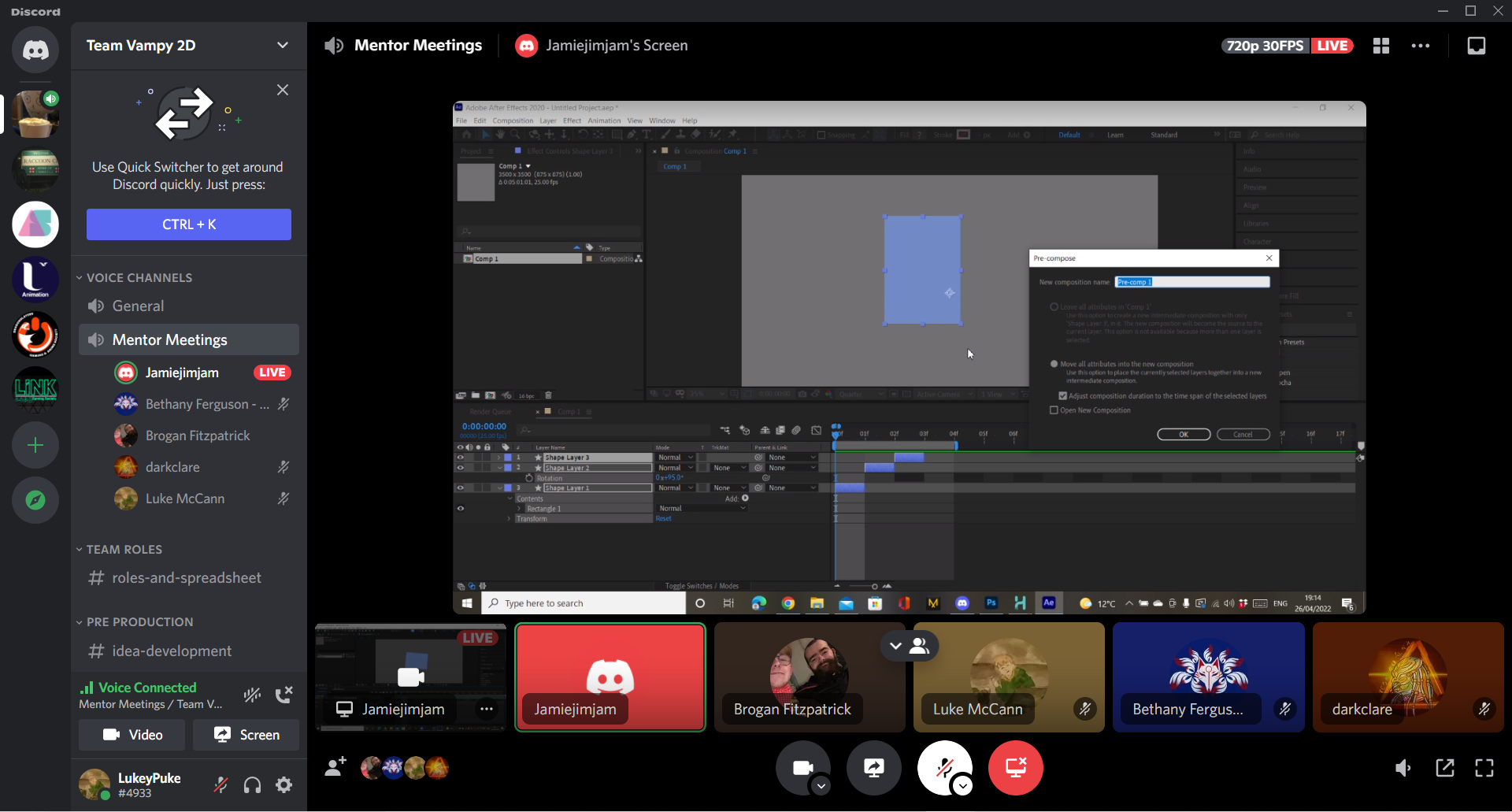
Task: Open Jamiejimjam stream tile options dots
Action: tap(487, 709)
